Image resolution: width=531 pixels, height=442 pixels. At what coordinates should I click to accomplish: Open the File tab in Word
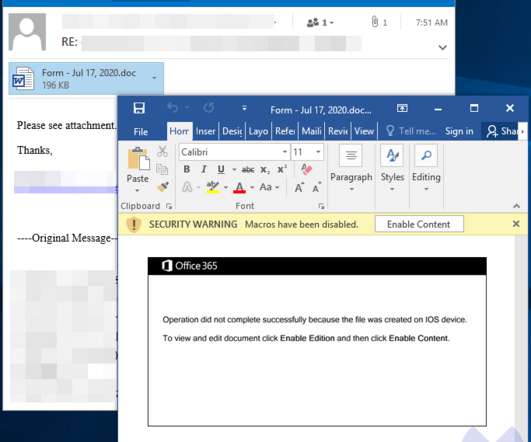(141, 132)
